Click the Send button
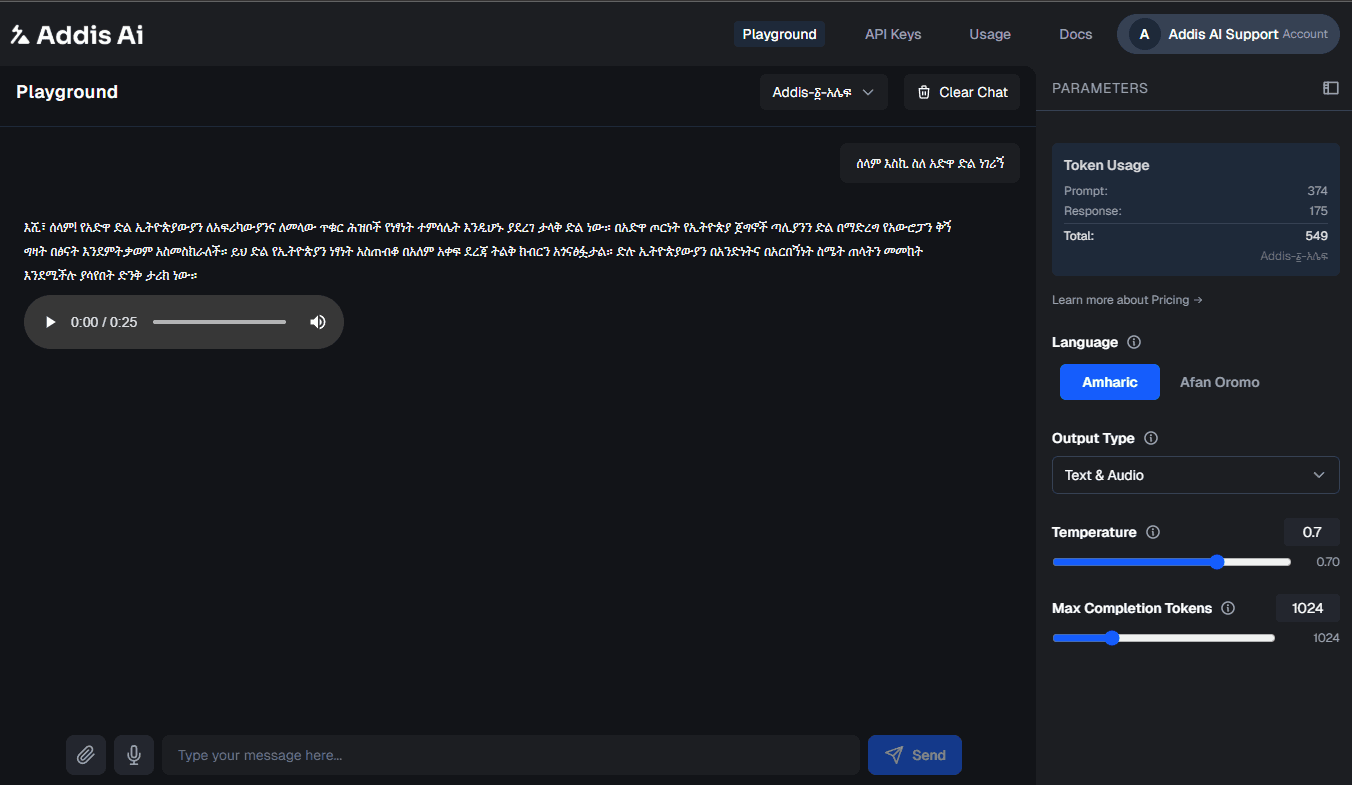This screenshot has height=785, width=1352. 914,754
